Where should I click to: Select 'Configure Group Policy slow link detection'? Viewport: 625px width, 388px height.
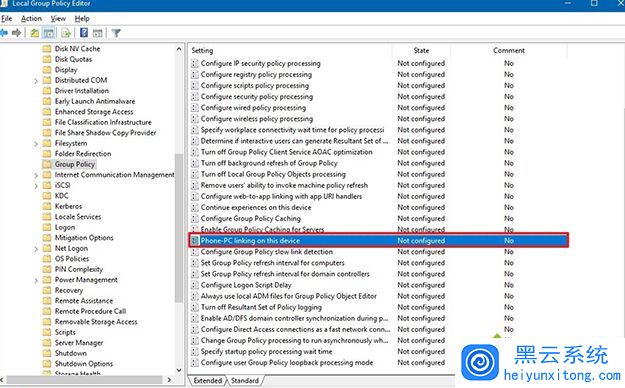(x=267, y=252)
